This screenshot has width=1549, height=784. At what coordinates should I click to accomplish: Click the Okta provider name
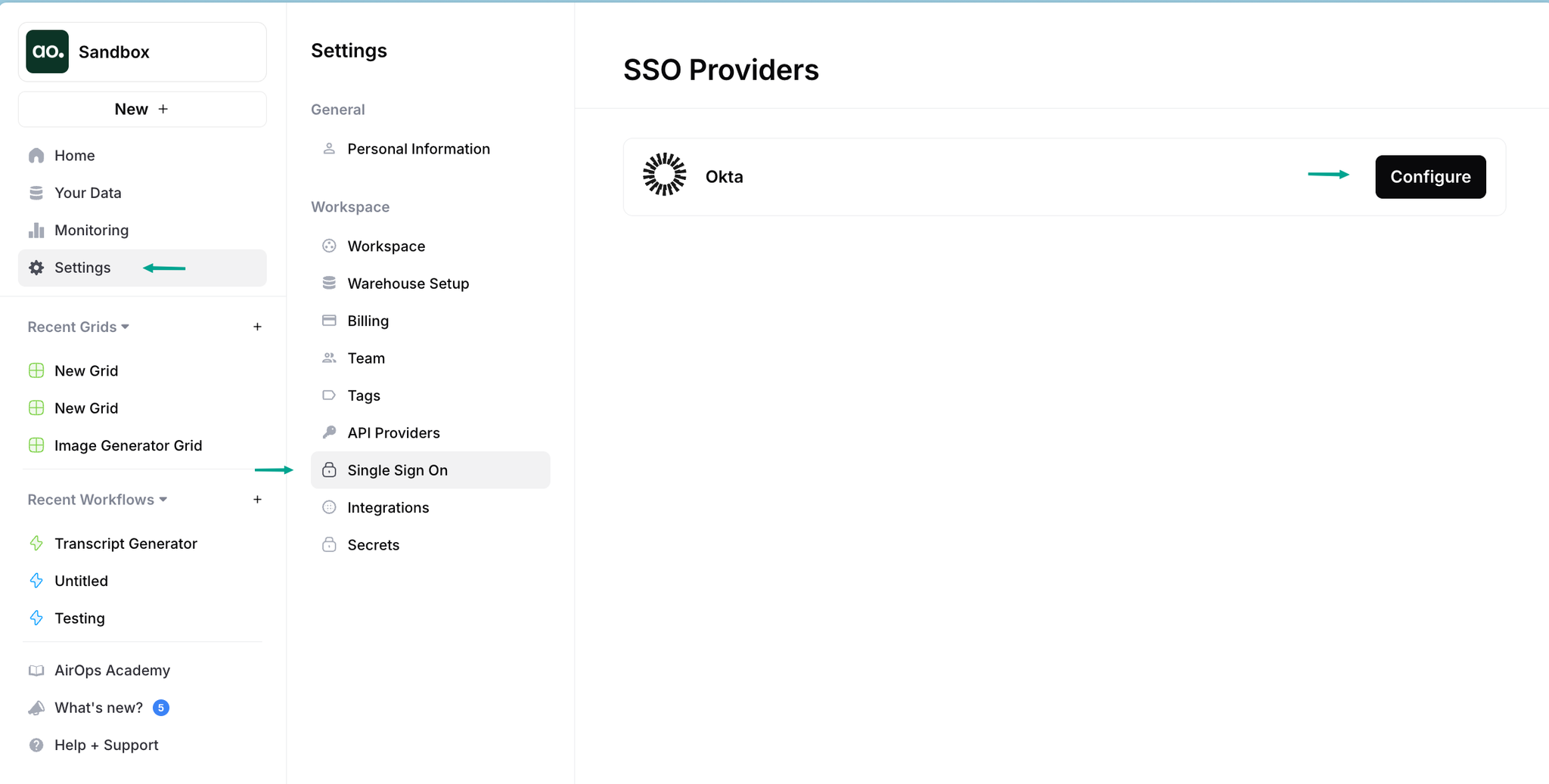[x=724, y=177]
